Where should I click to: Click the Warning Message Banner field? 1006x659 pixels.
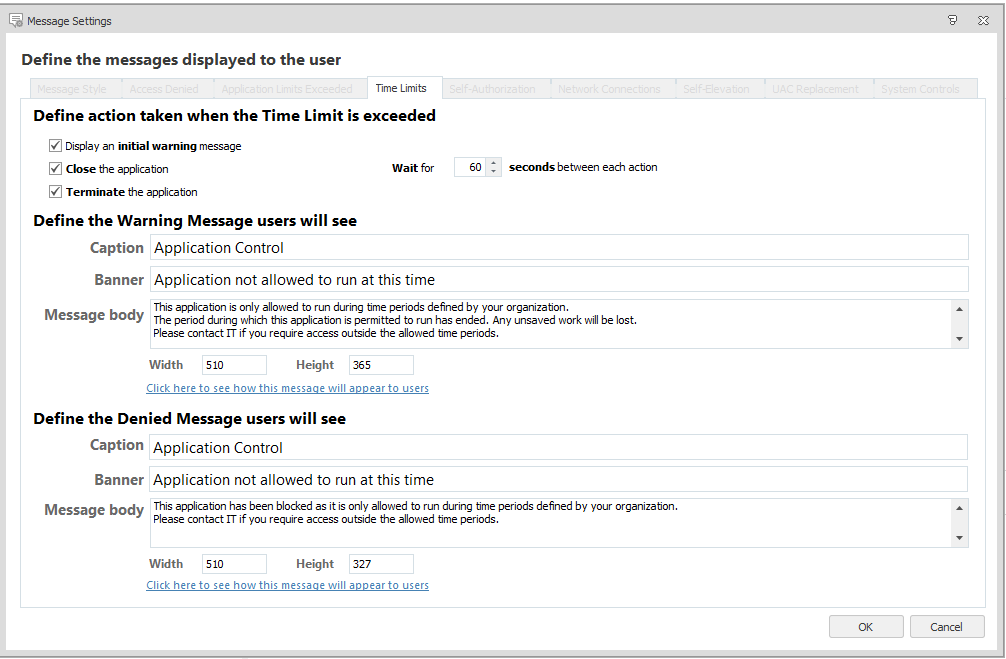coord(559,280)
